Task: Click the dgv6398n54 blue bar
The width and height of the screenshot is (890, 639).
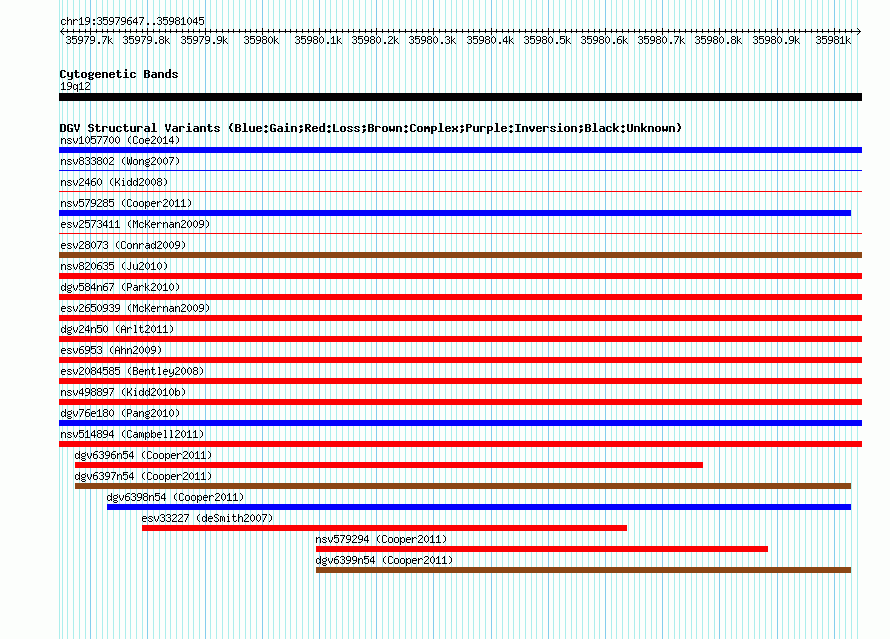Action: [x=479, y=507]
